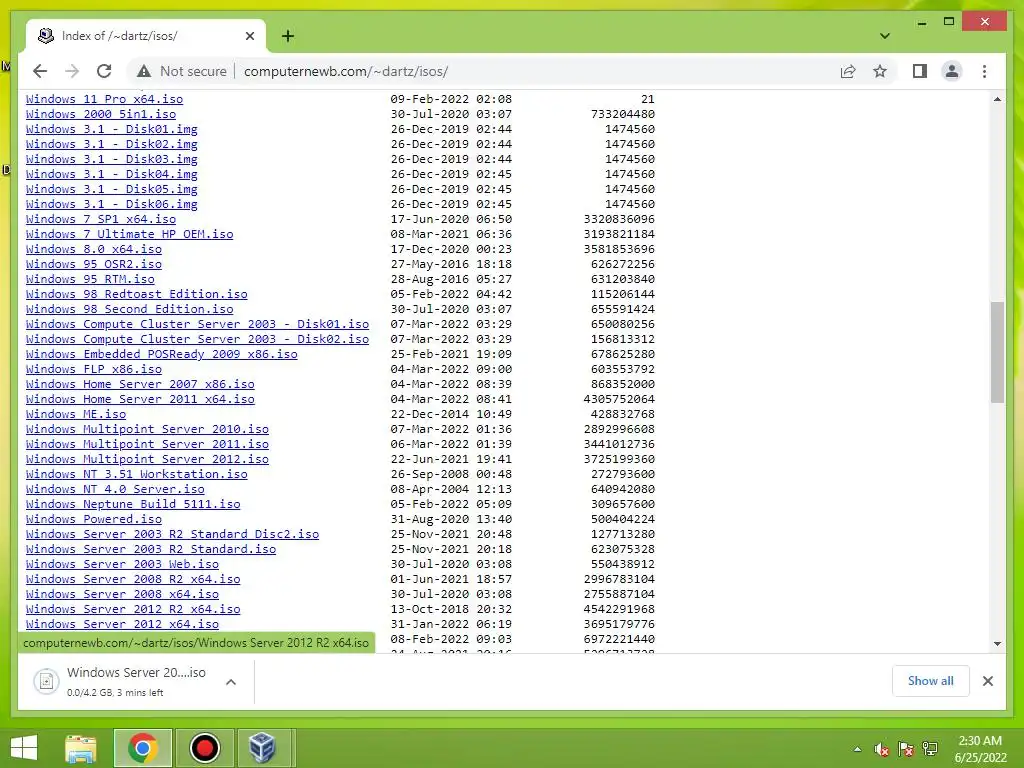
Task: Show hidden system tray icons
Action: 857,749
